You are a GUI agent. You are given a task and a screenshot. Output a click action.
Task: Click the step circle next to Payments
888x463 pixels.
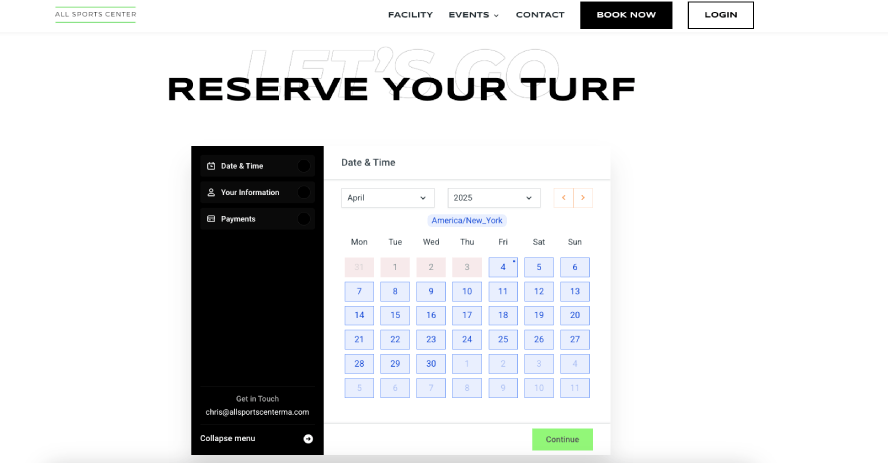click(x=304, y=219)
